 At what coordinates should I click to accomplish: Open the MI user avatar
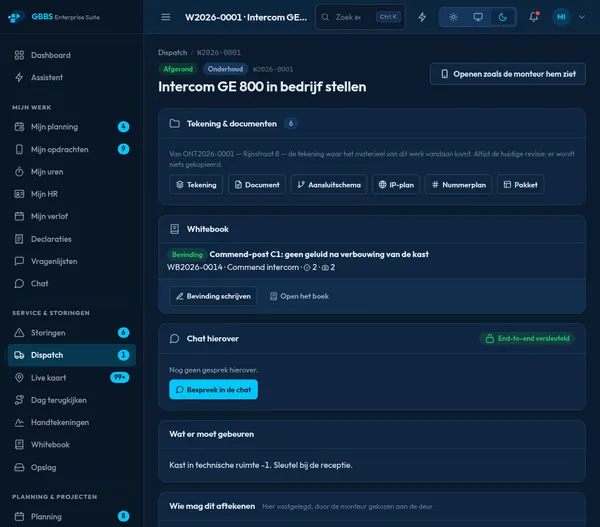click(x=561, y=17)
